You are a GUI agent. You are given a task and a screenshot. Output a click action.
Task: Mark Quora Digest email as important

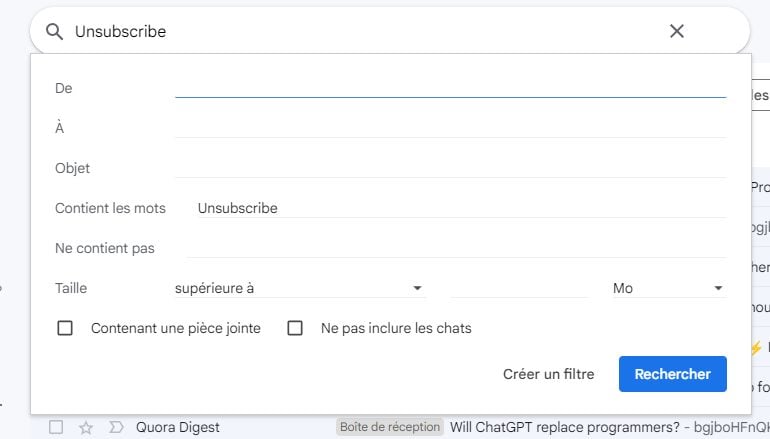116,427
